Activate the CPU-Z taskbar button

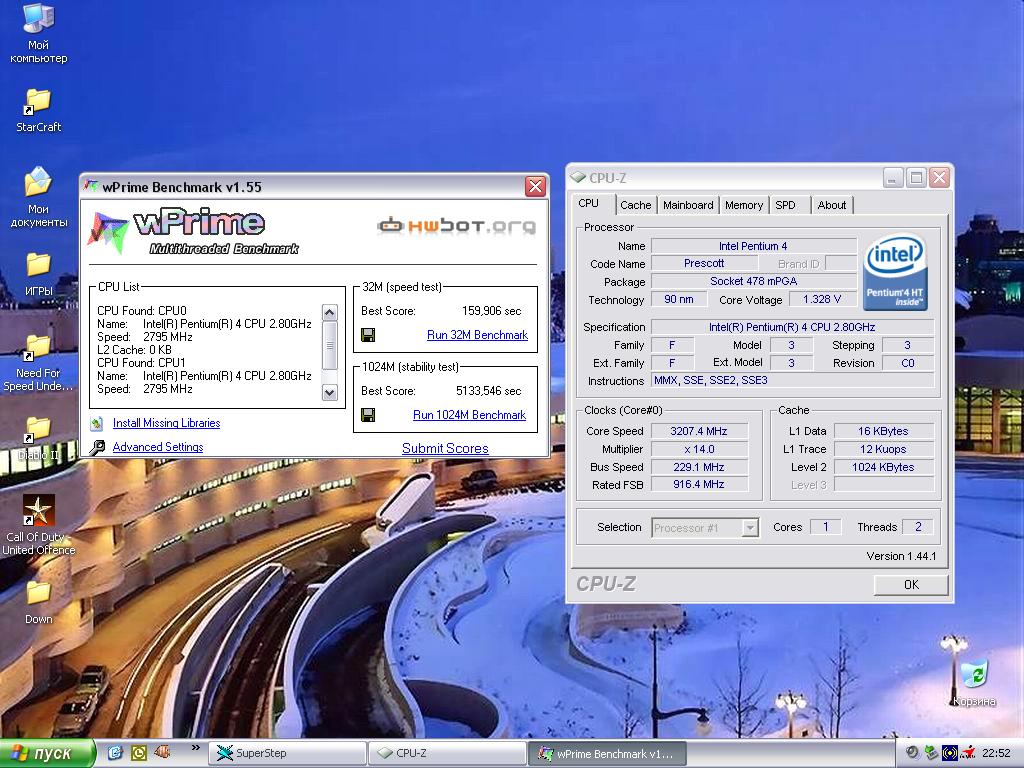pyautogui.click(x=447, y=753)
